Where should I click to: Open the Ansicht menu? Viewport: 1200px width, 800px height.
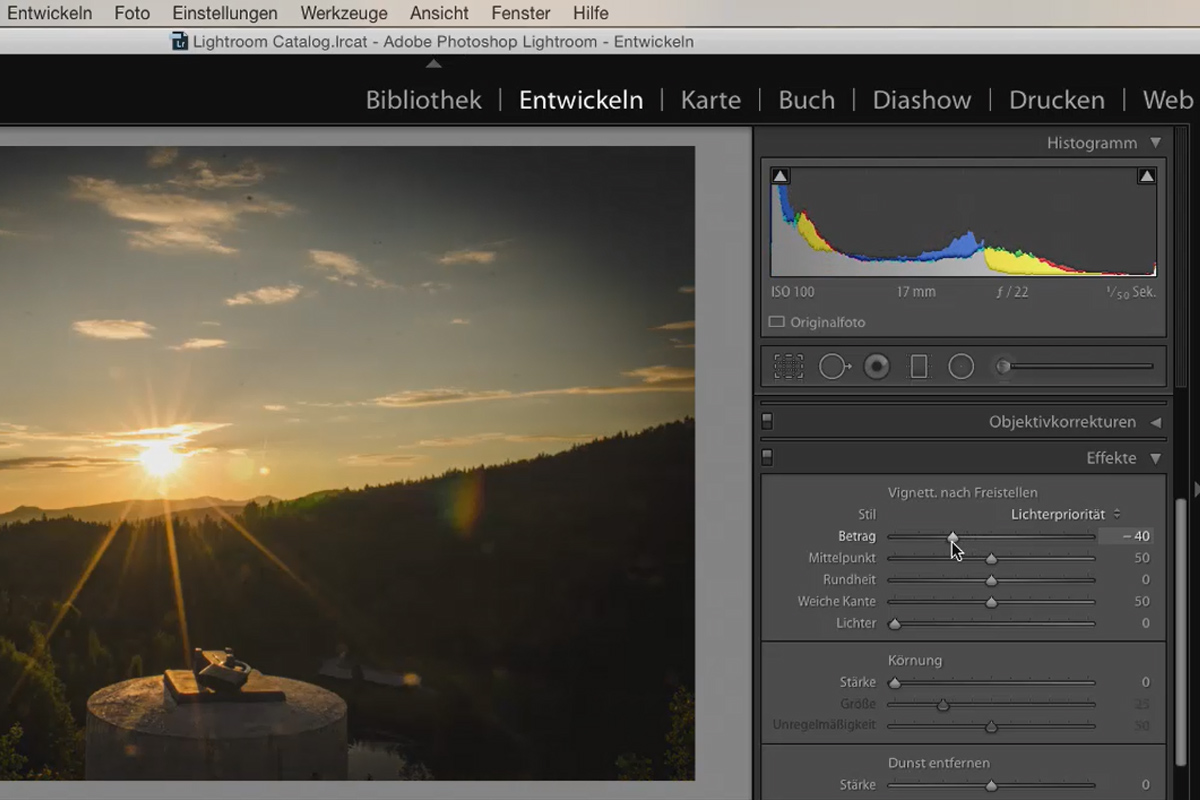point(439,13)
